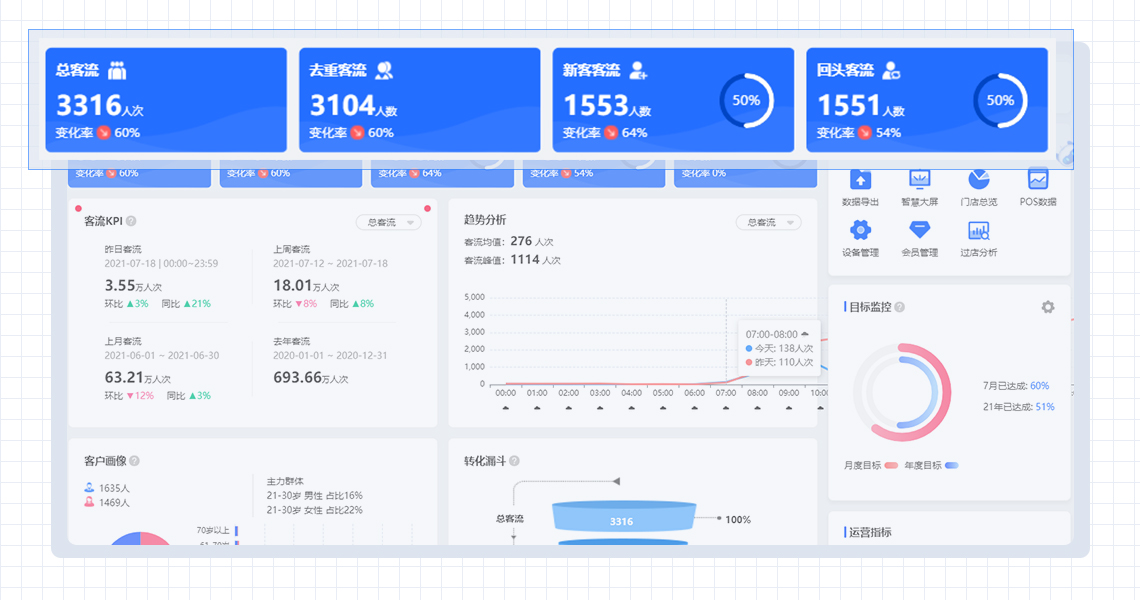1140x600 pixels.
Task: Select the 回头客流 returning traffic card
Action: [x=927, y=100]
